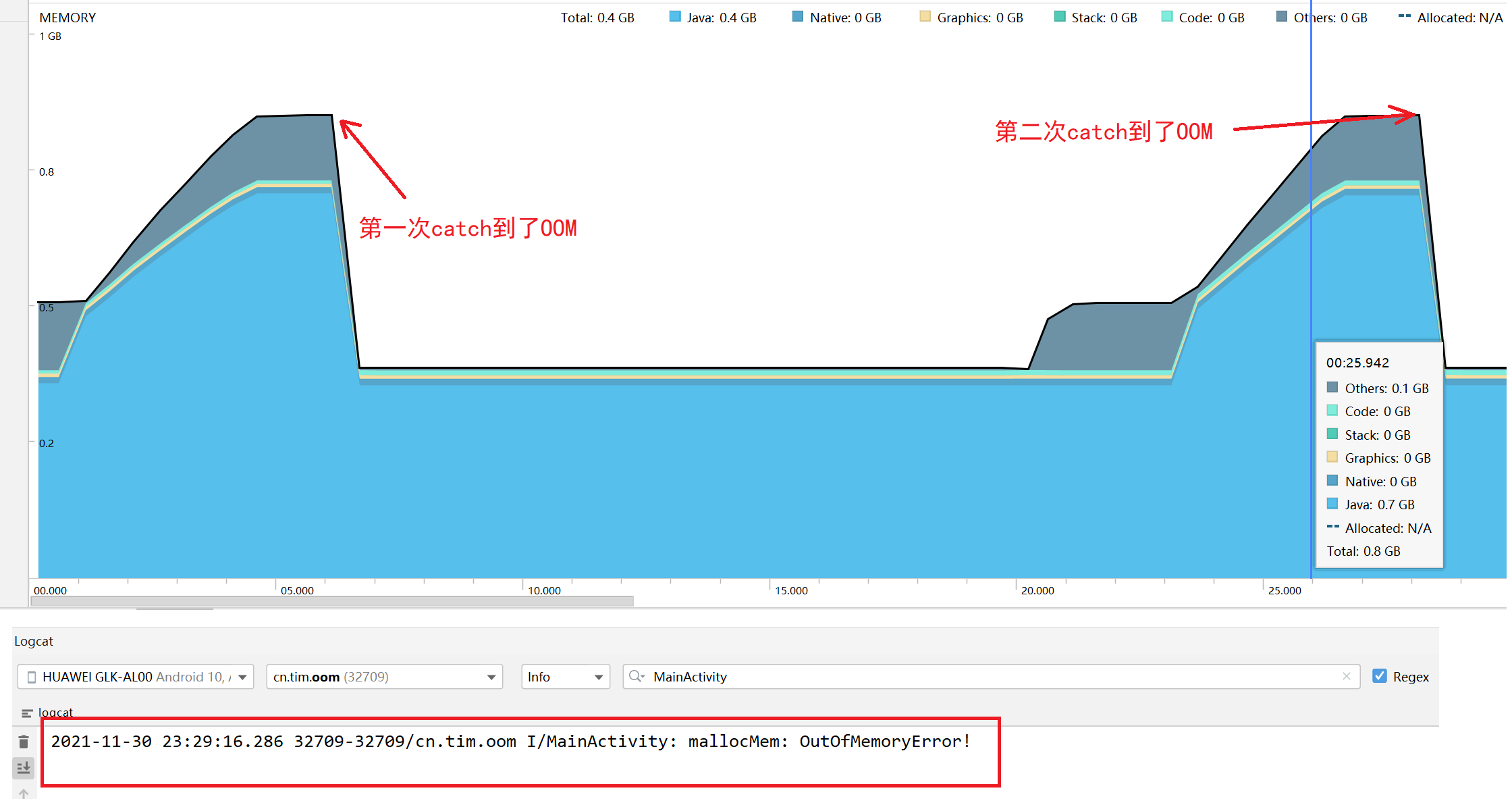This screenshot has height=799, width=1512.
Task: Toggle the scroll to end icon
Action: (x=24, y=768)
